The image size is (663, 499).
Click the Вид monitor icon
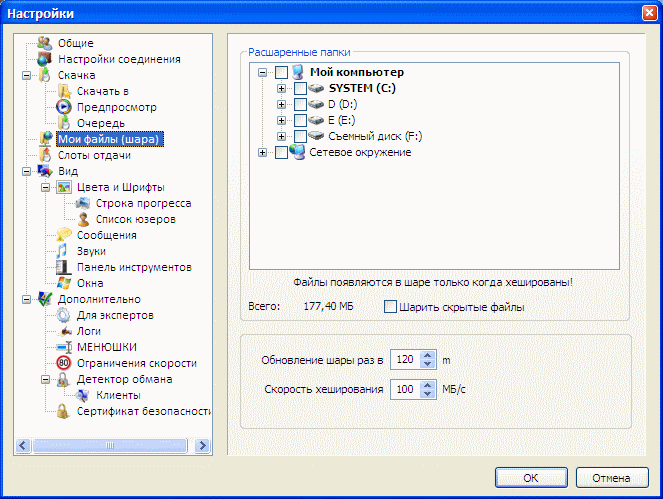click(44, 171)
